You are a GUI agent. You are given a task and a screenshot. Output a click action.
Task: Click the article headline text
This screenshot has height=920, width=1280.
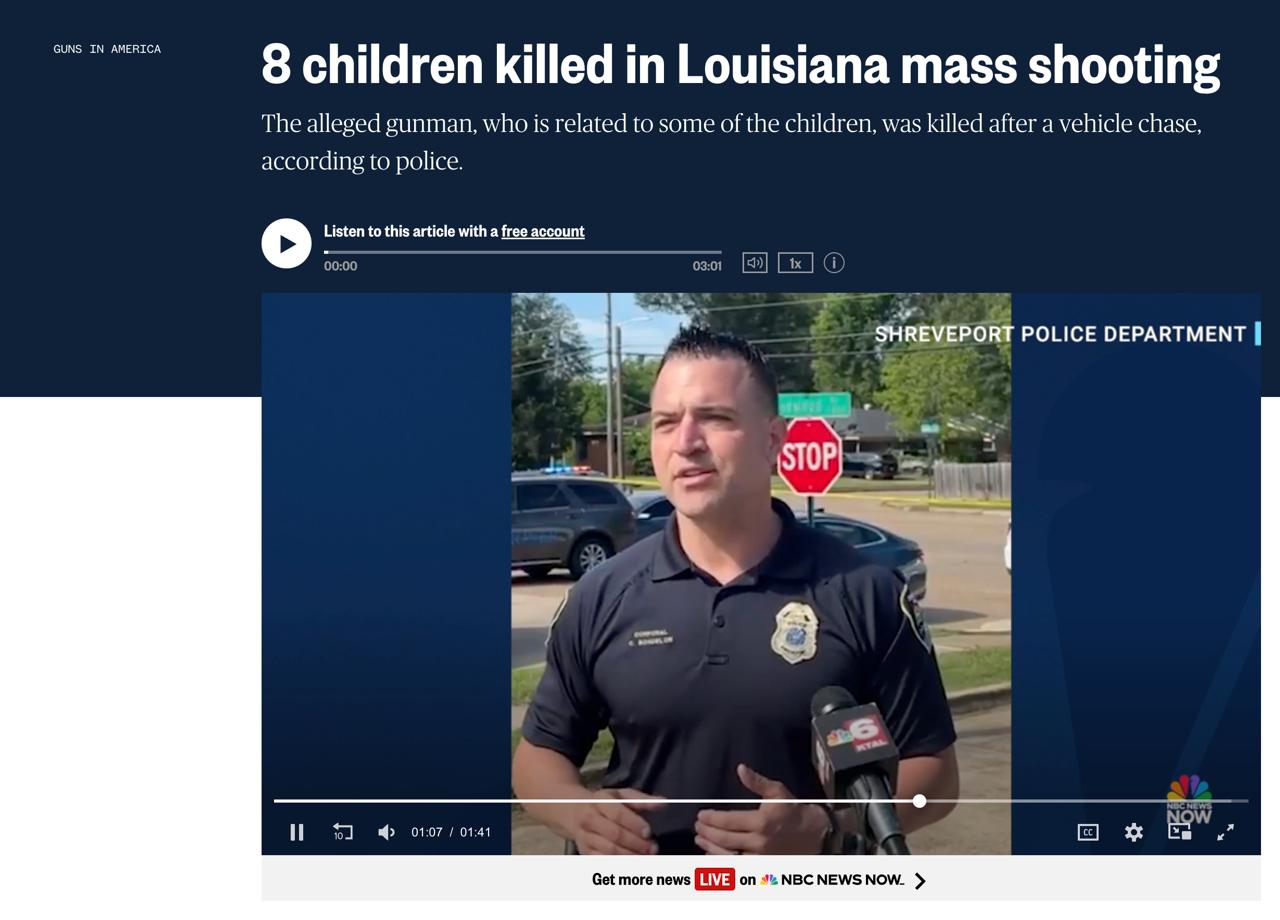tap(740, 65)
